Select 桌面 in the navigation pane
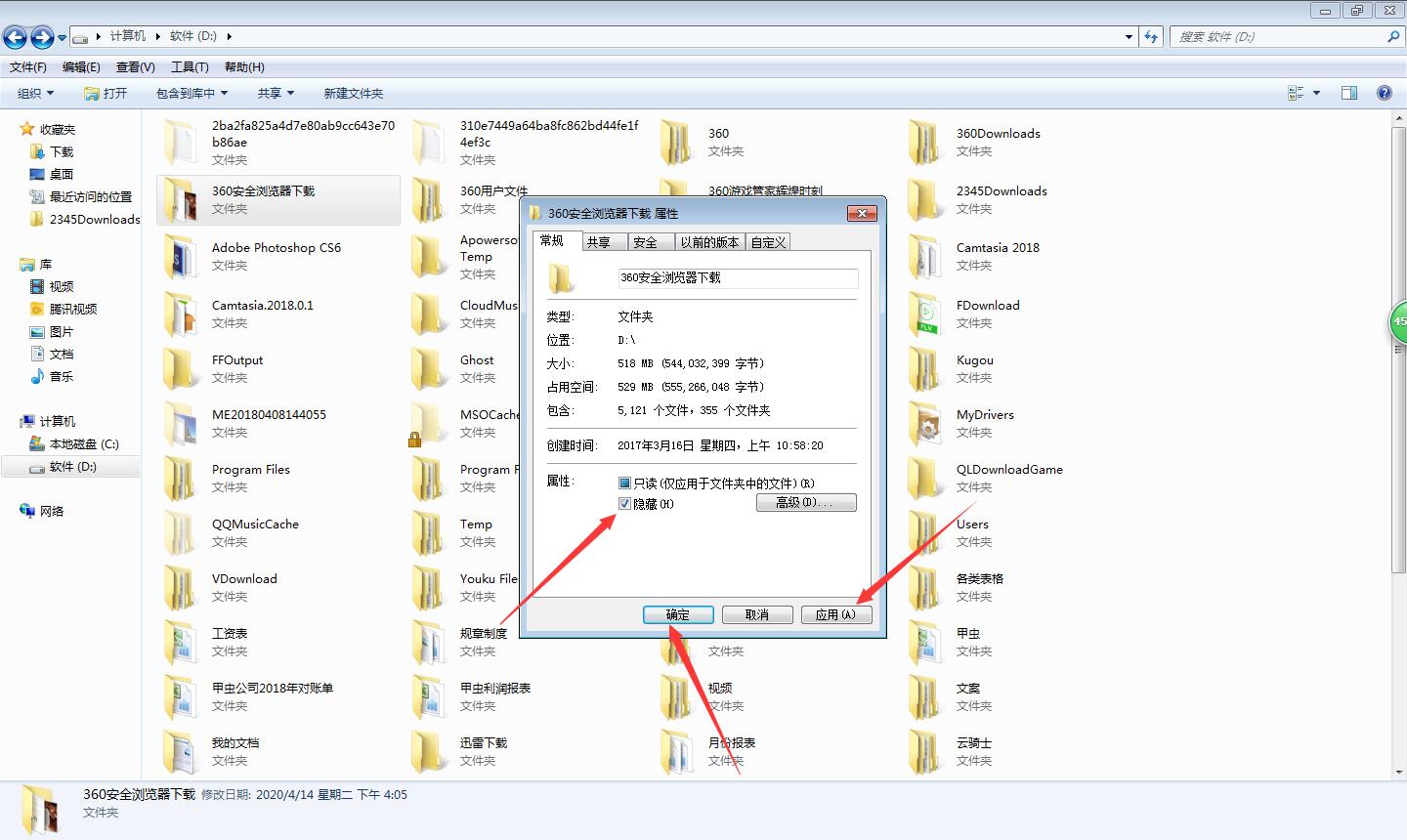The height and width of the screenshot is (840, 1407). tap(62, 174)
